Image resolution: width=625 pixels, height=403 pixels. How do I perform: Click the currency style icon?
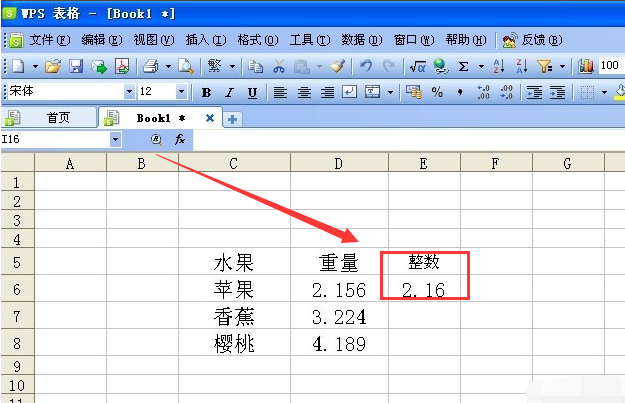414,92
